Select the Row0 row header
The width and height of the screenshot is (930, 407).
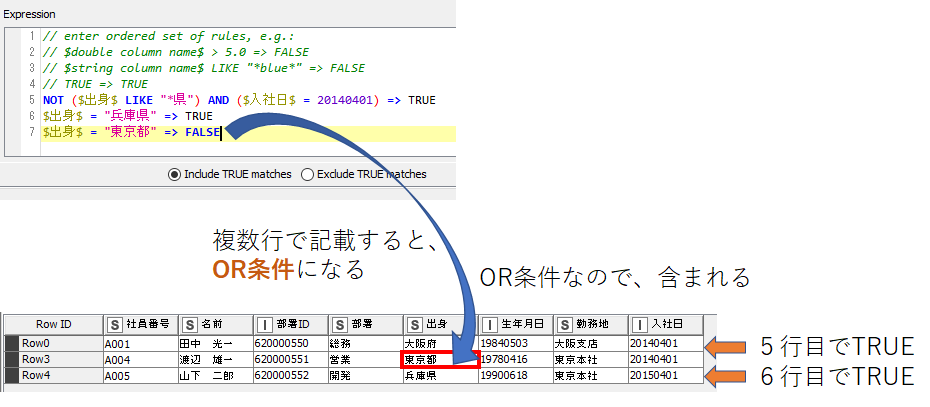[x=53, y=343]
